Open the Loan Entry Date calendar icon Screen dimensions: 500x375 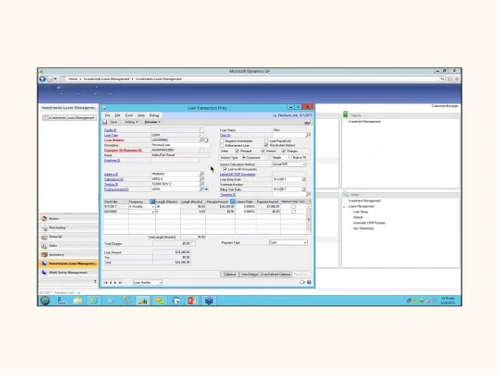tap(304, 179)
